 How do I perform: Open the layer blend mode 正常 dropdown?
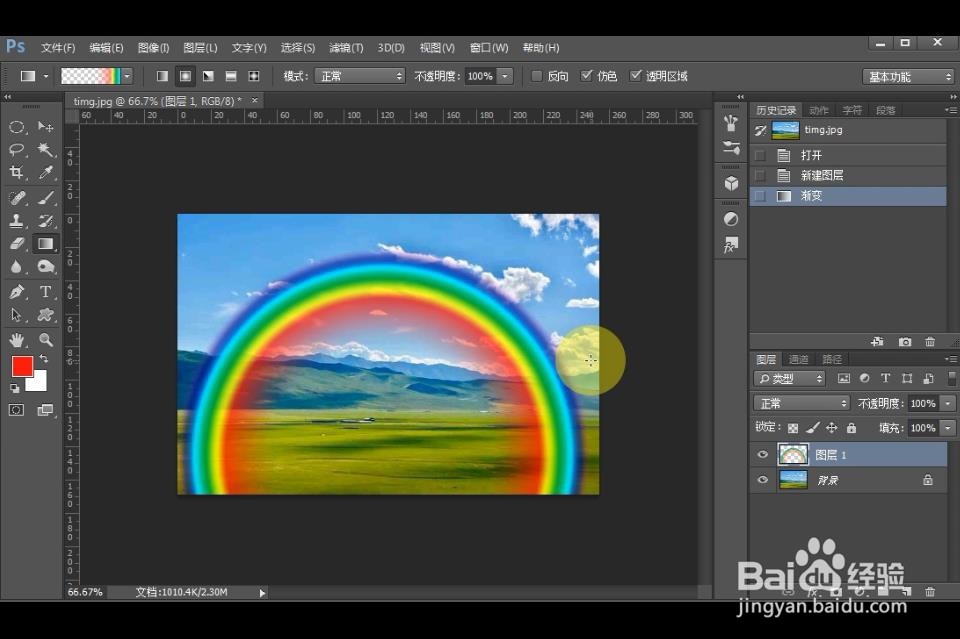[802, 403]
